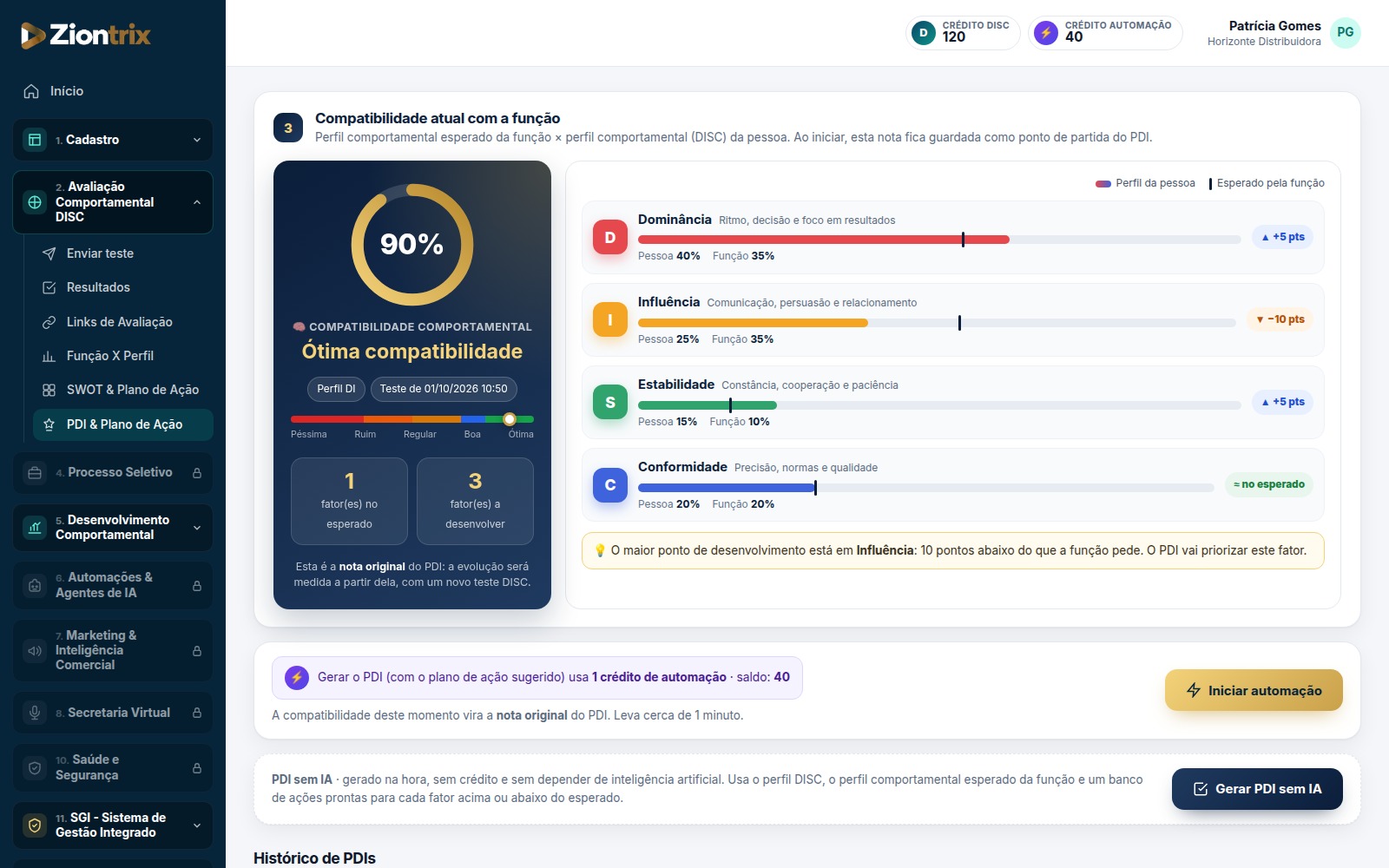
Task: Select the SWOT & Plano de Ação item
Action: (122, 390)
